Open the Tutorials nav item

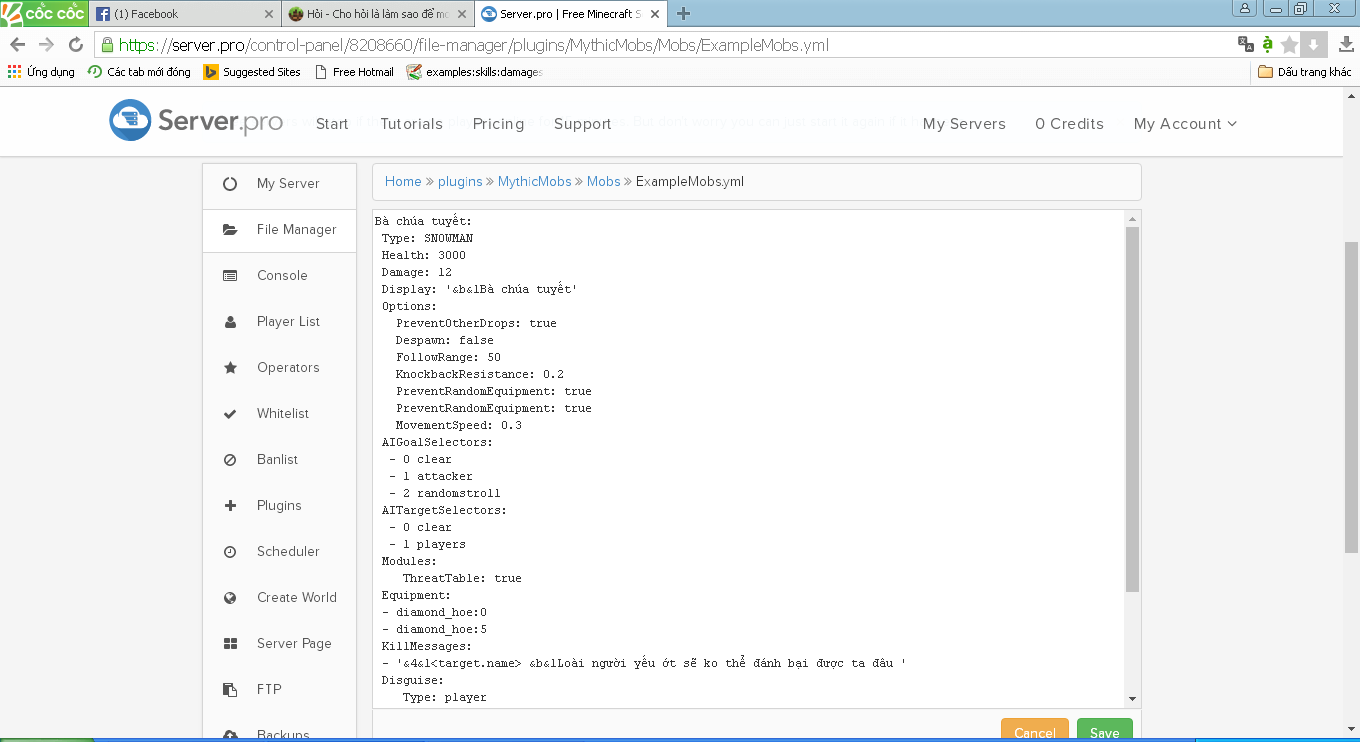pyautogui.click(x=411, y=124)
